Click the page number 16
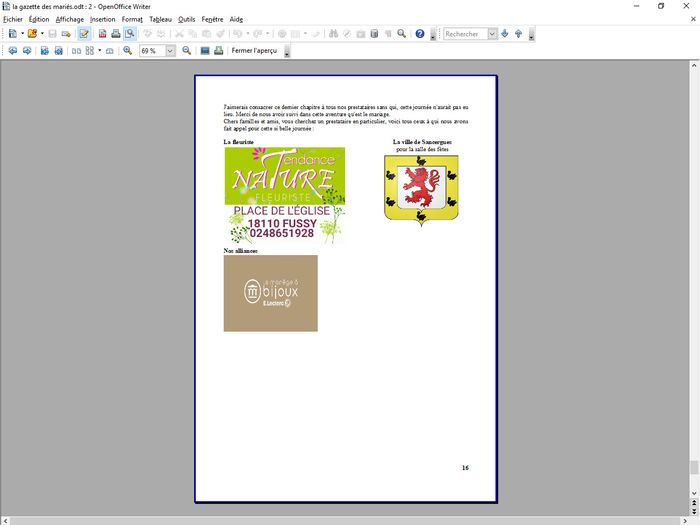The height and width of the screenshot is (525, 700). pos(465,467)
